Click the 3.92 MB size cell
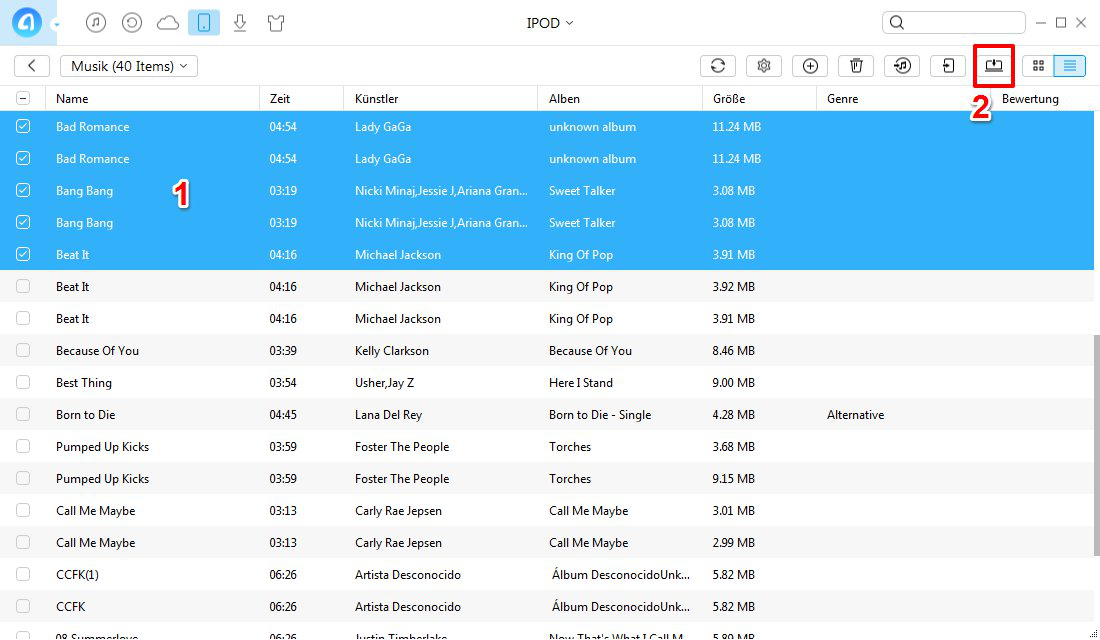1100x640 pixels. pyautogui.click(x=734, y=286)
